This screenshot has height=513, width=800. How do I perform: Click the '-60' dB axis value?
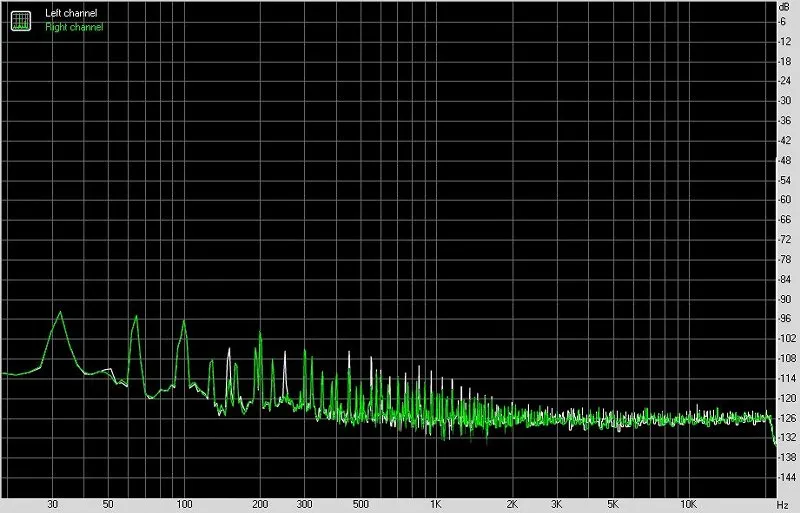pyautogui.click(x=785, y=200)
